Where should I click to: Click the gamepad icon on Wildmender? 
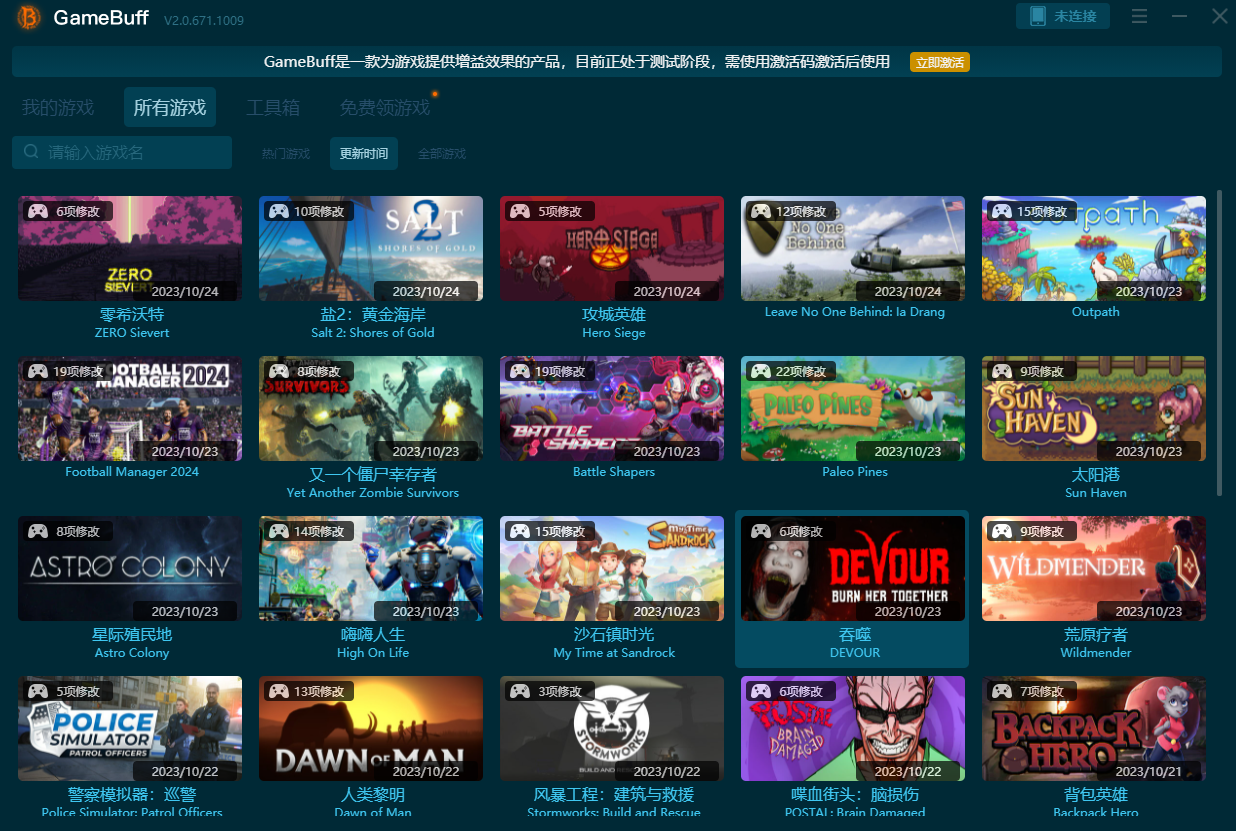(x=1002, y=531)
